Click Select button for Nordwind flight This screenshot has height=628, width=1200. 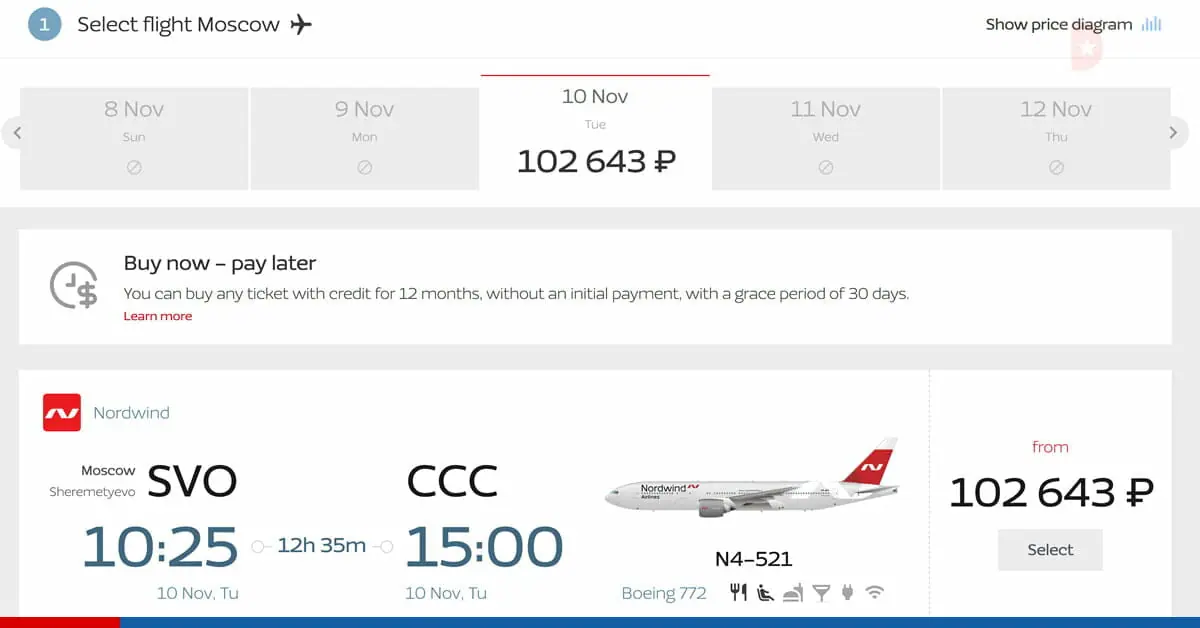(x=1050, y=550)
